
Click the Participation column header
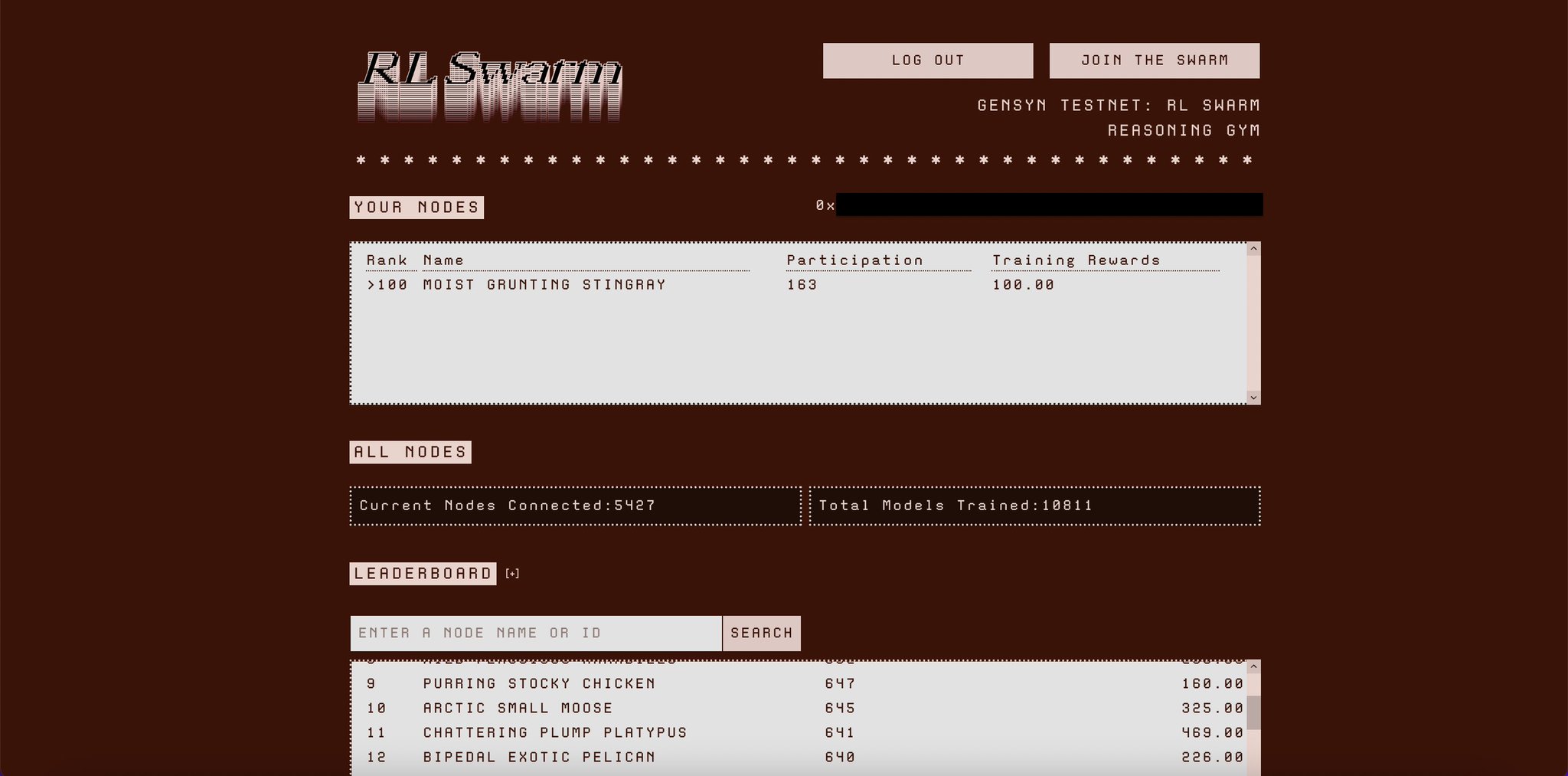click(854, 260)
